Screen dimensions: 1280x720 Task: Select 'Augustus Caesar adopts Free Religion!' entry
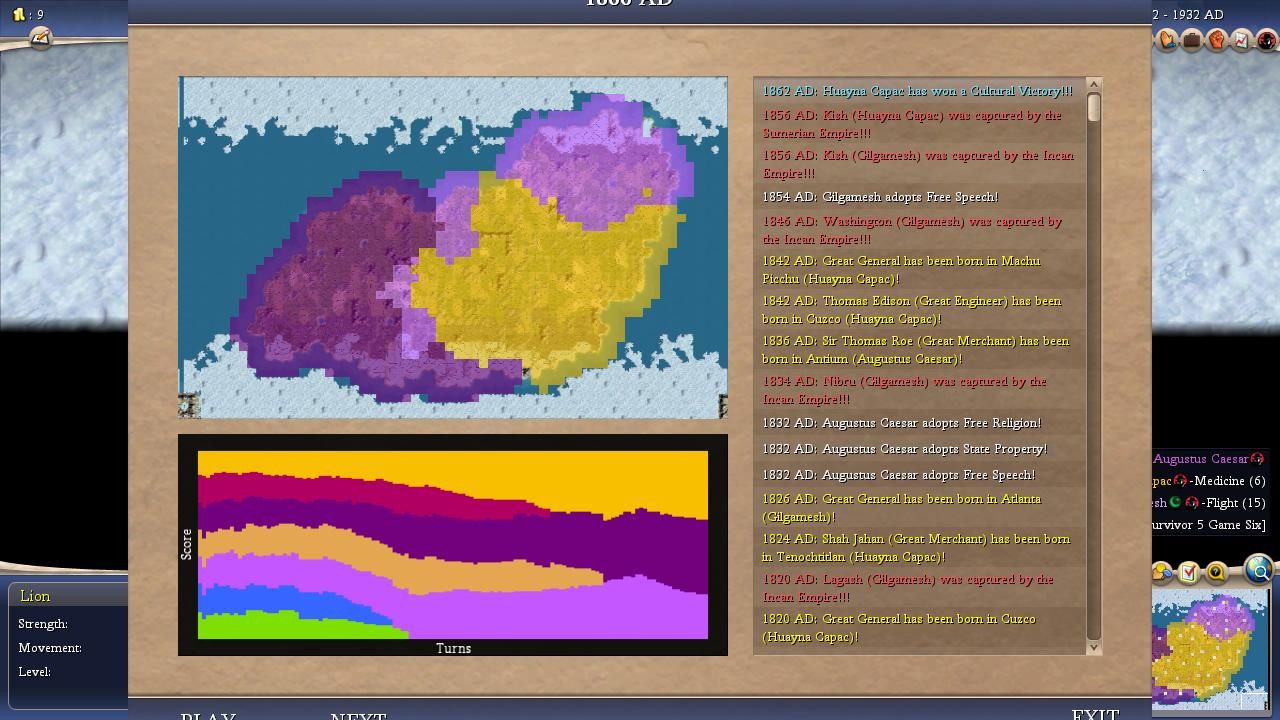919,423
